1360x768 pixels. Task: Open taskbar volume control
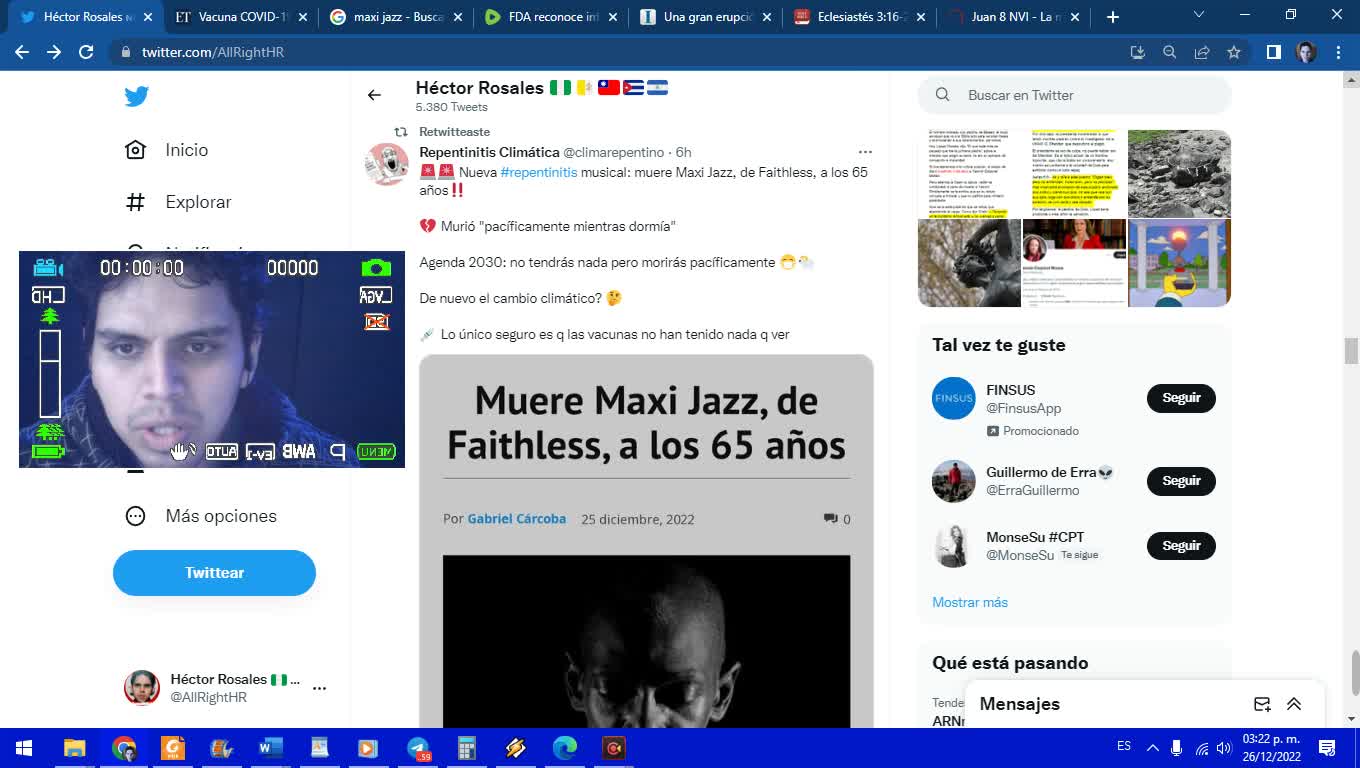coord(1225,747)
